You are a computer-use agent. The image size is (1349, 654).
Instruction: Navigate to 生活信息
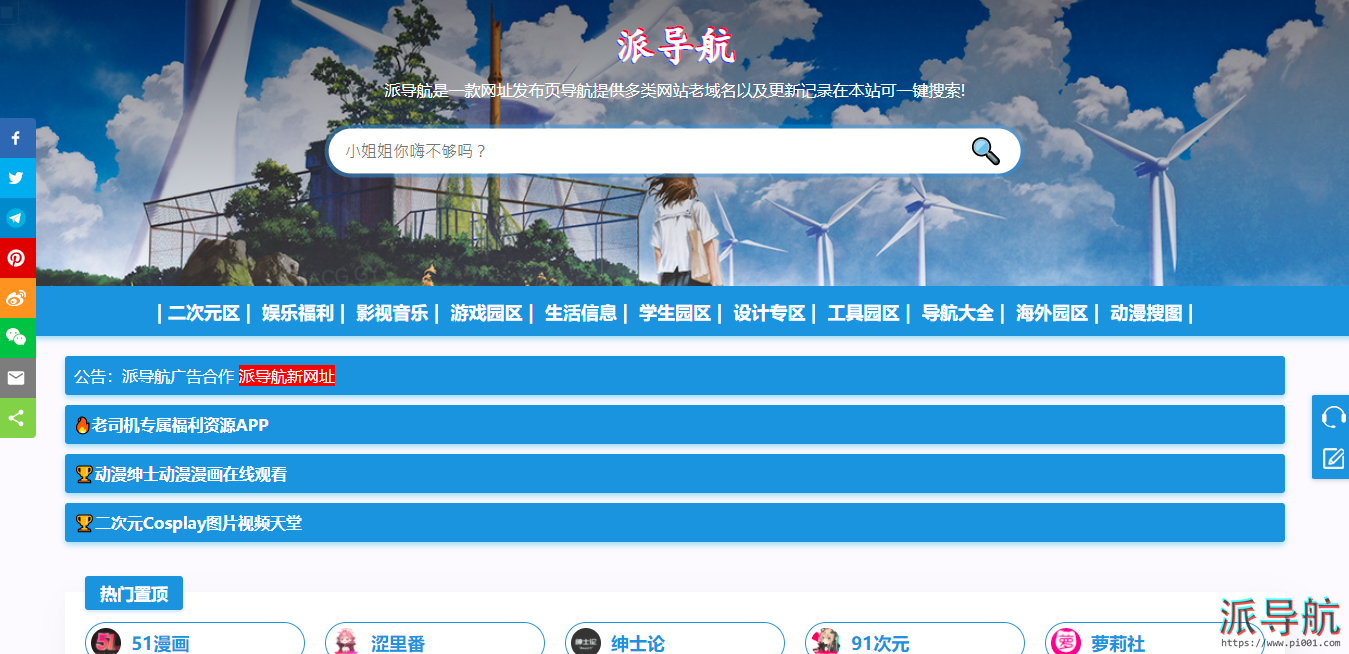pos(581,313)
